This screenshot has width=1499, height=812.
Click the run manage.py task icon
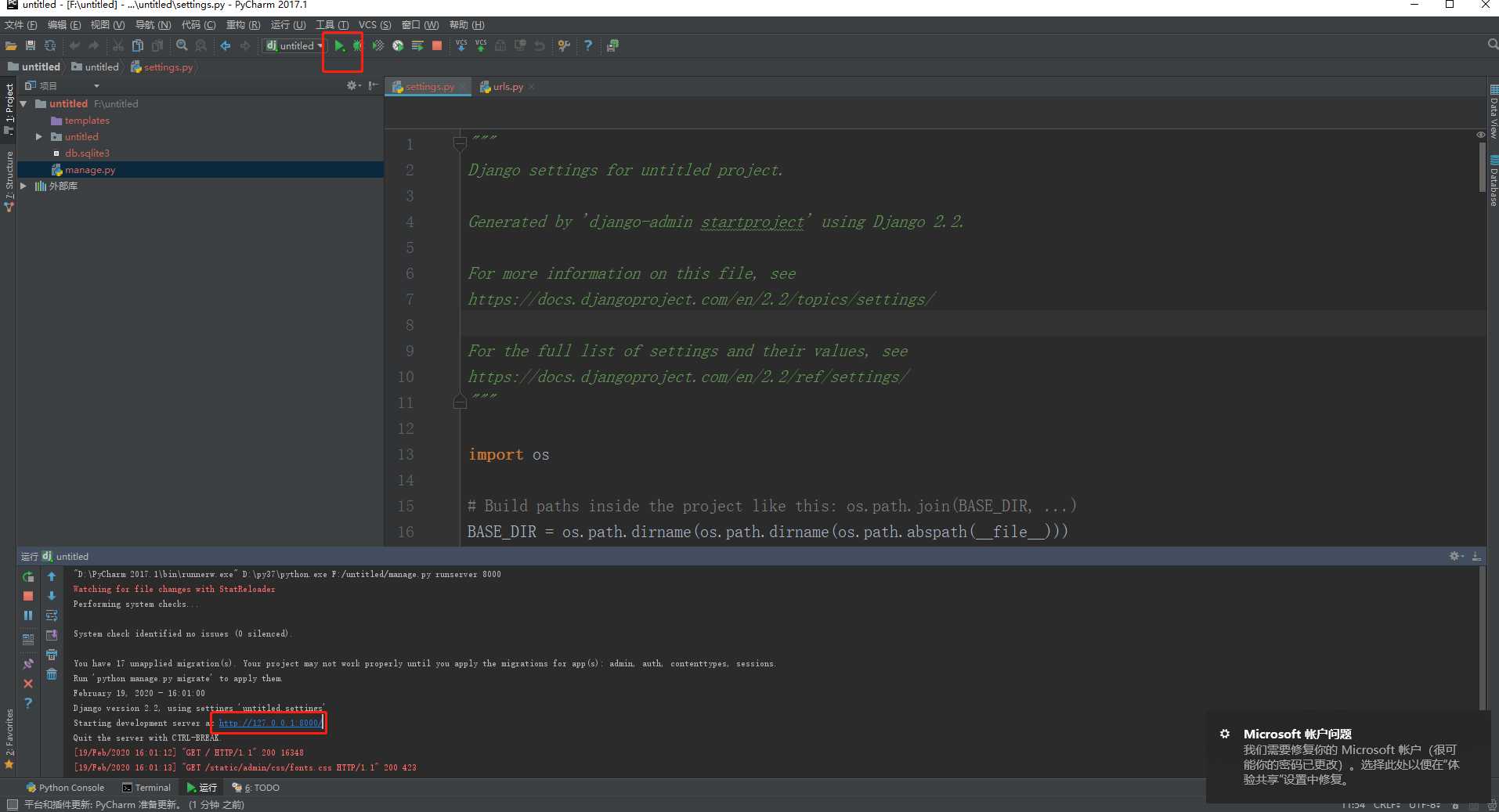click(417, 46)
